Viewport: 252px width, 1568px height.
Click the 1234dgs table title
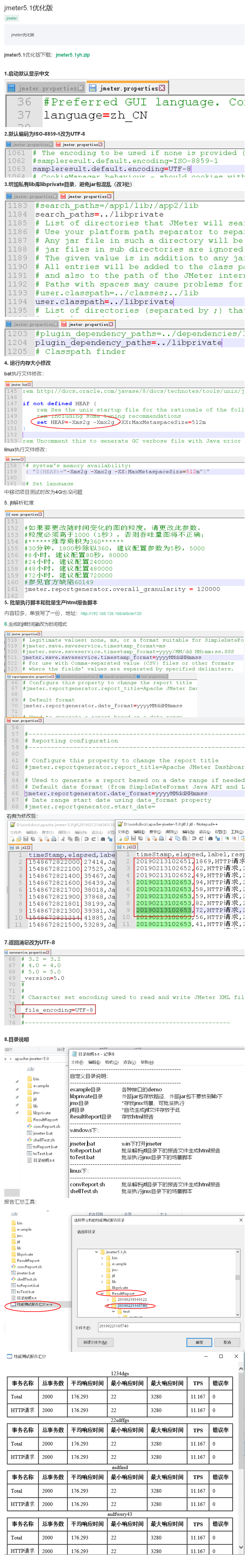pyautogui.click(x=120, y=1374)
